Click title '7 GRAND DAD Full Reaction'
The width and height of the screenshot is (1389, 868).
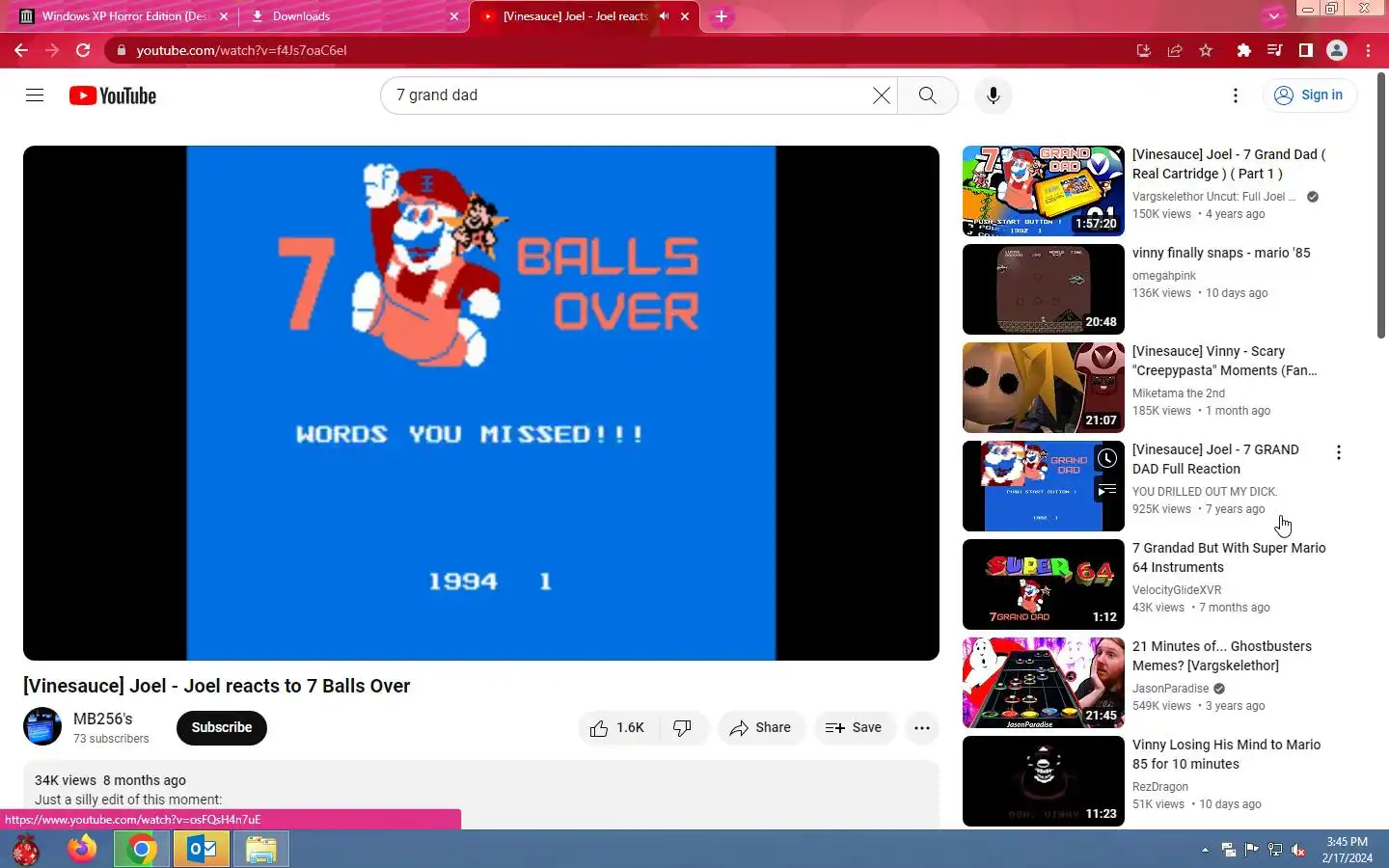[1215, 459]
